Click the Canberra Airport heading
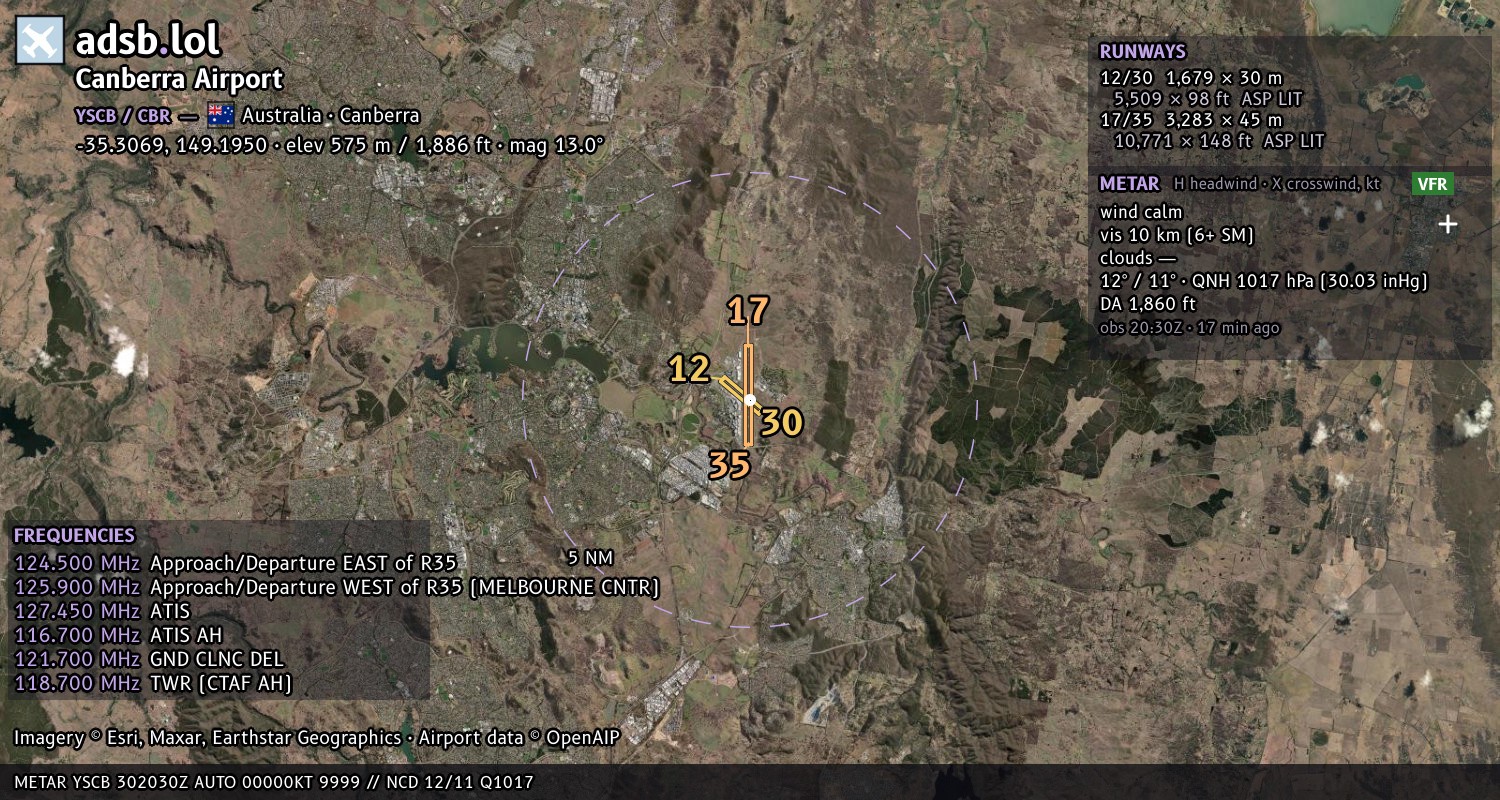 click(x=179, y=79)
